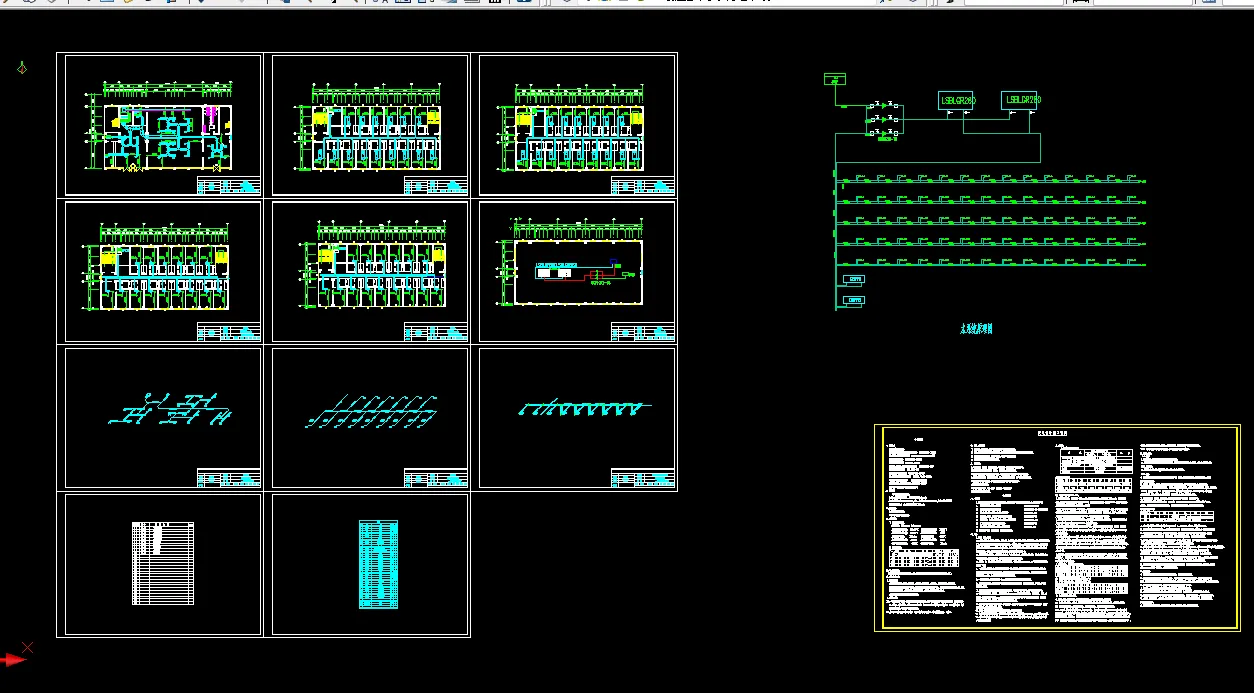Click the horizontal axonometric pipe run in third row

click(584, 408)
